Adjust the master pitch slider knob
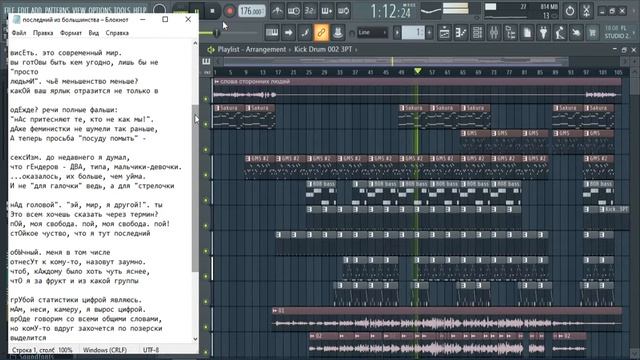640x360 pixels. click(216, 33)
